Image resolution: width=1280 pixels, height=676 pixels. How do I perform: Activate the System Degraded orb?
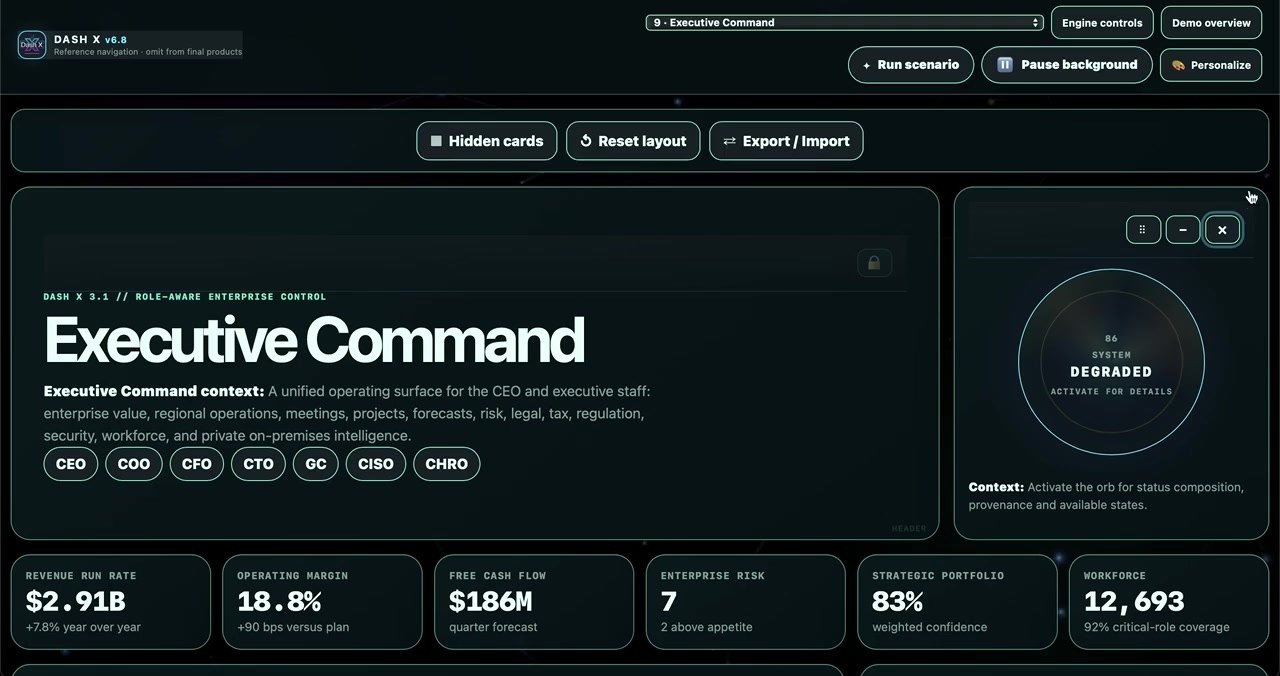[1111, 362]
